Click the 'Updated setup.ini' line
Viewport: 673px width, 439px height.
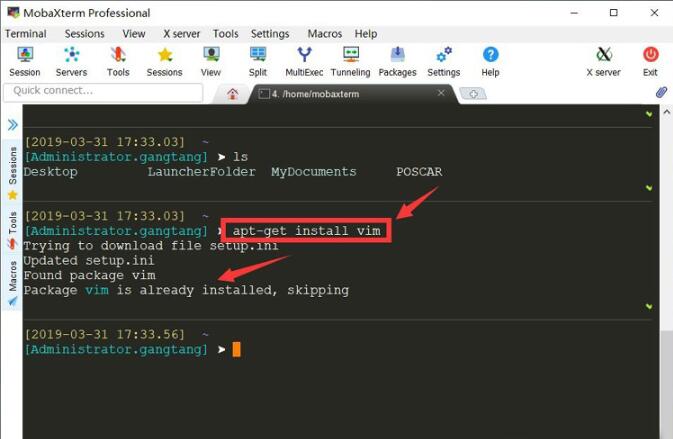pos(89,260)
